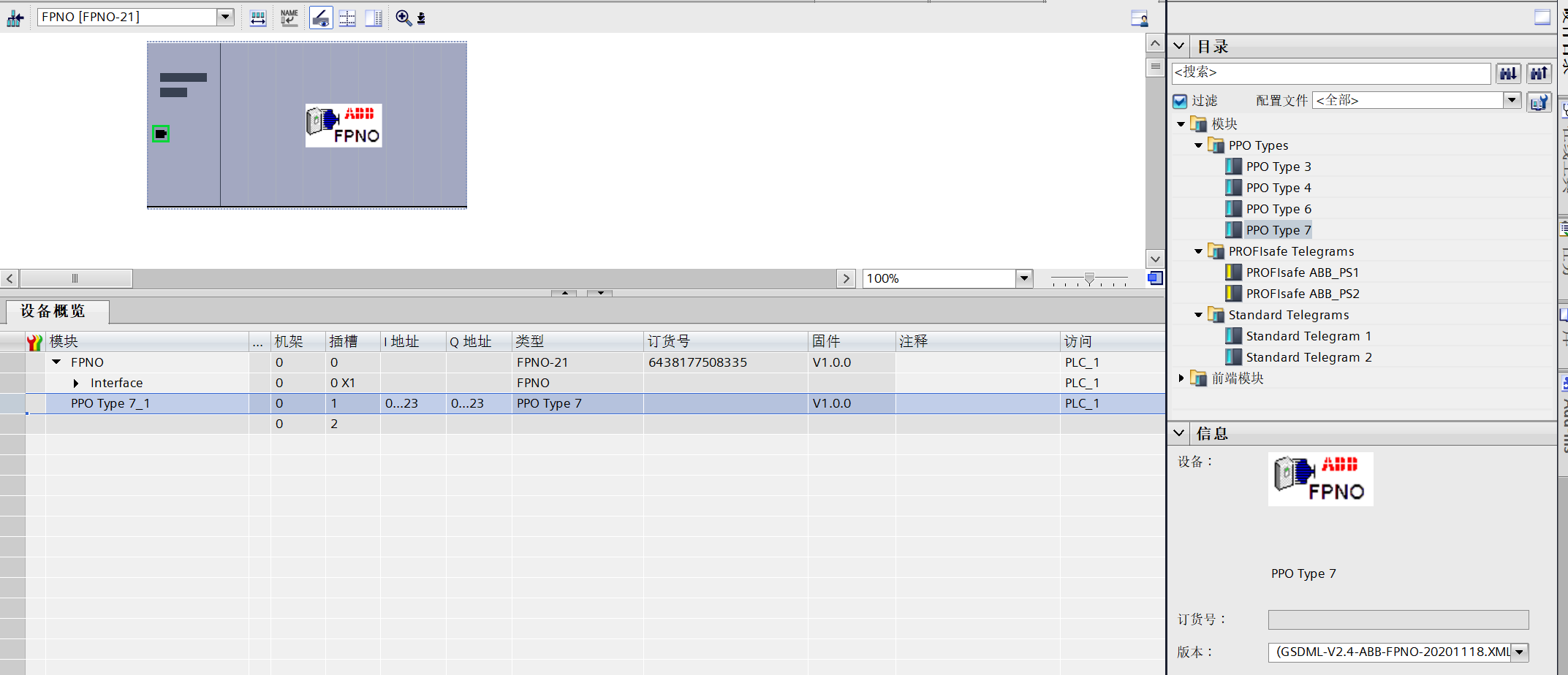Click the diagnostics icon in table header
This screenshot has width=1568, height=675.
tap(34, 342)
